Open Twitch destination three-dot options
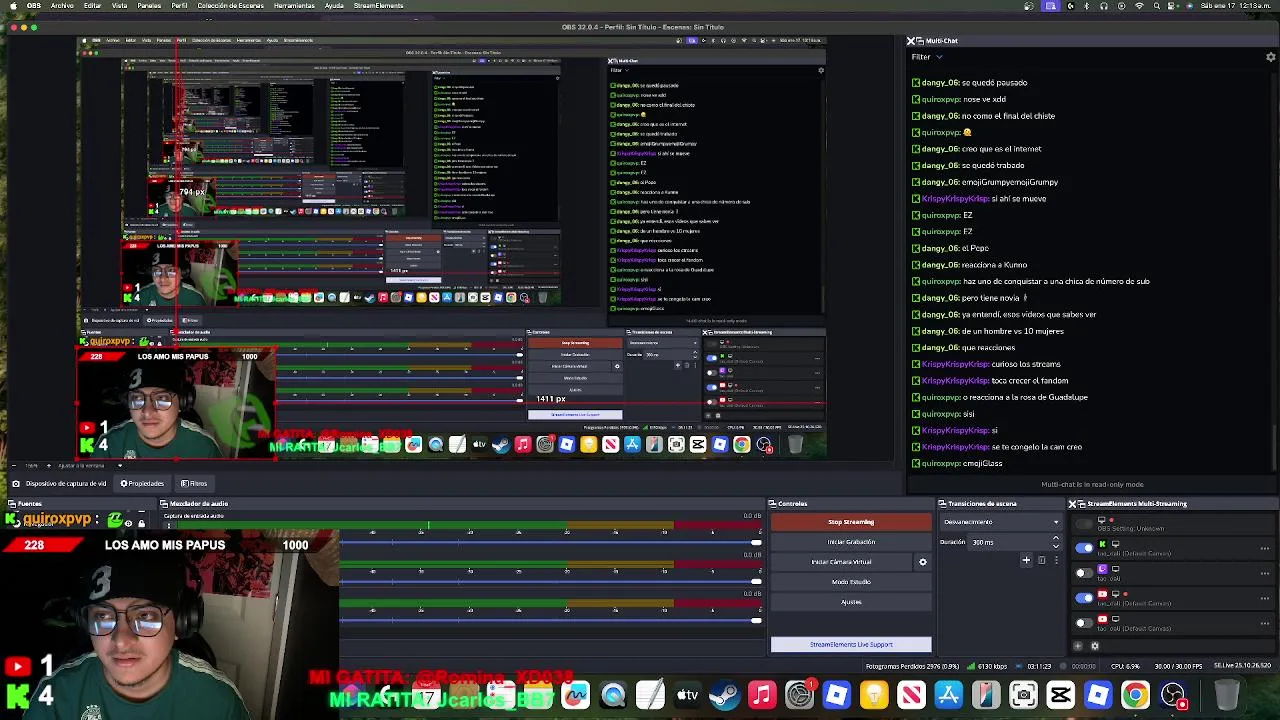 click(x=1265, y=573)
